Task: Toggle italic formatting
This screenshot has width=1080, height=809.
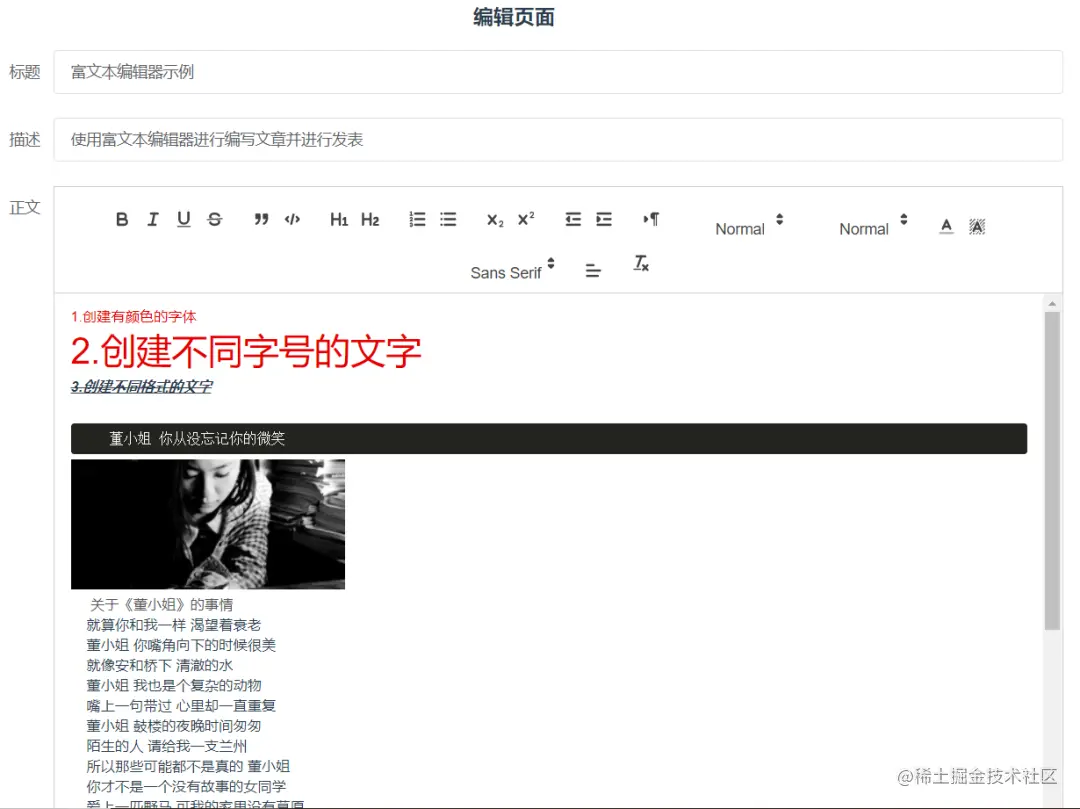Action: tap(153, 220)
